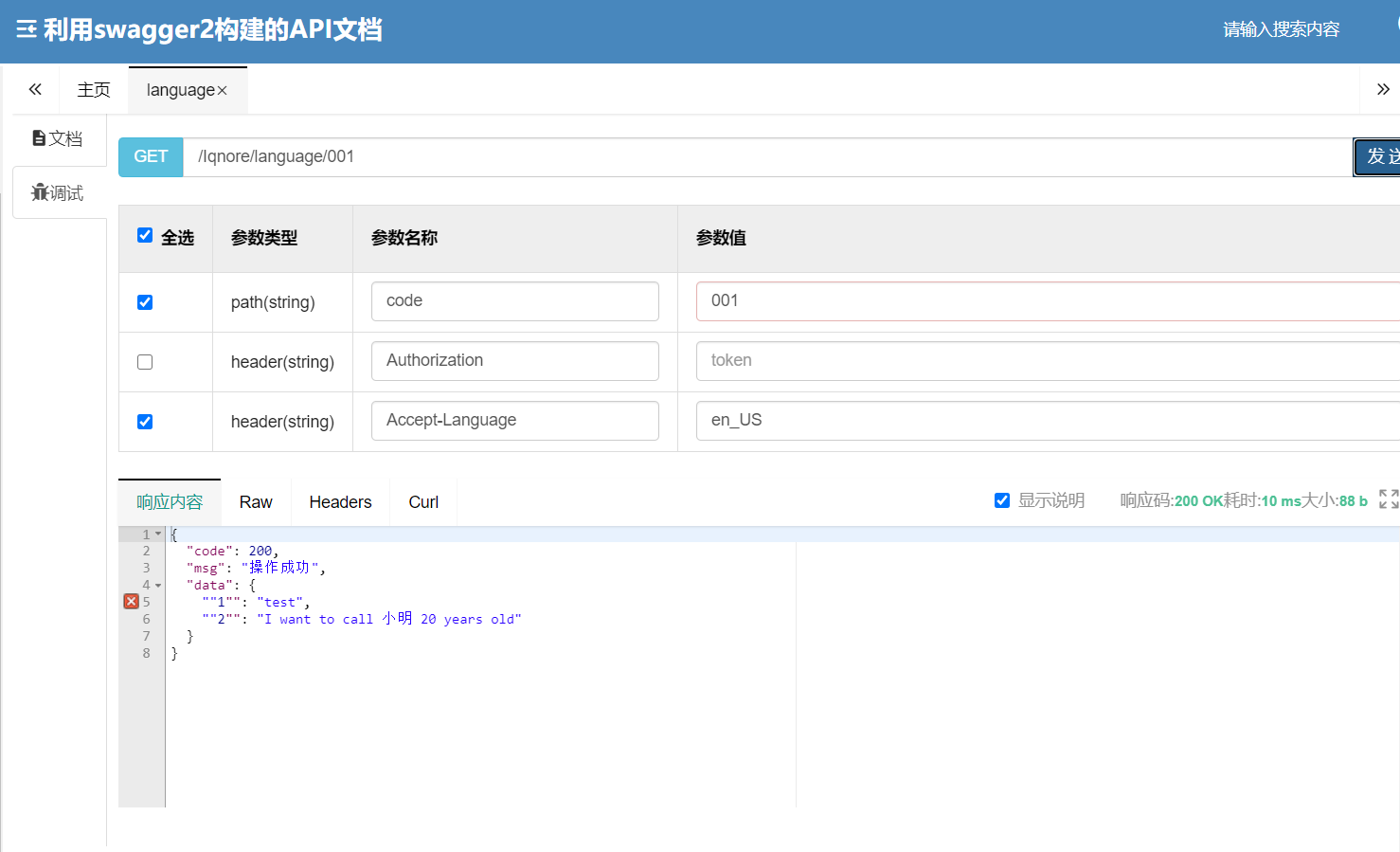Screen dimensions: 1400x852
Task: Open the 调试 debug side tab
Action: click(x=58, y=193)
